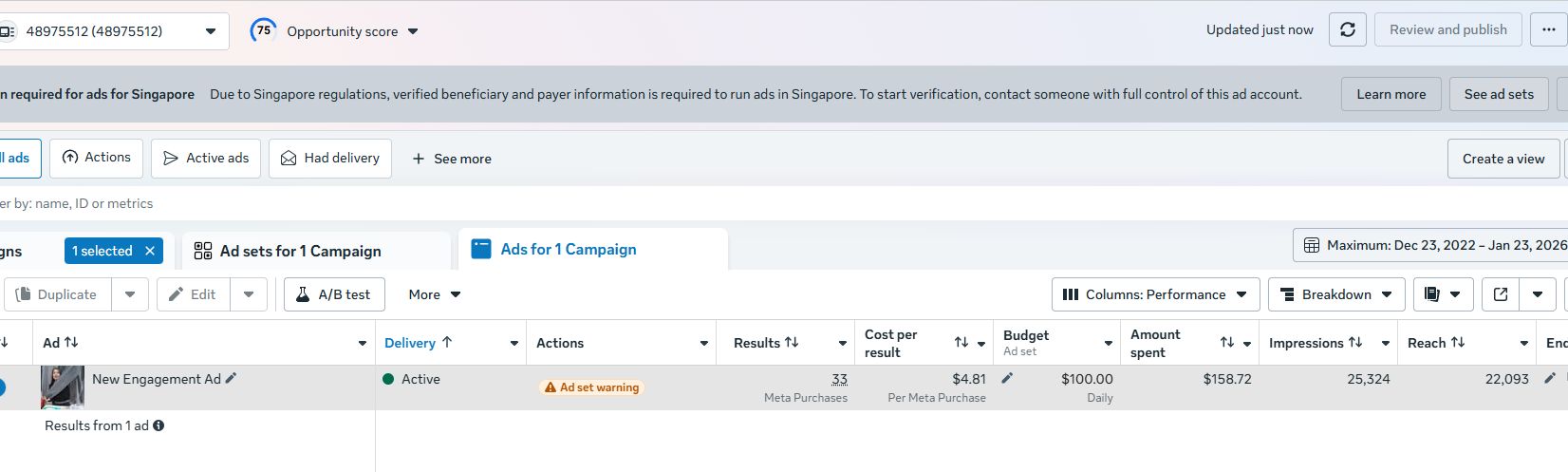Open the Breakdown dropdown
The width and height of the screenshot is (1568, 472).
1336,294
